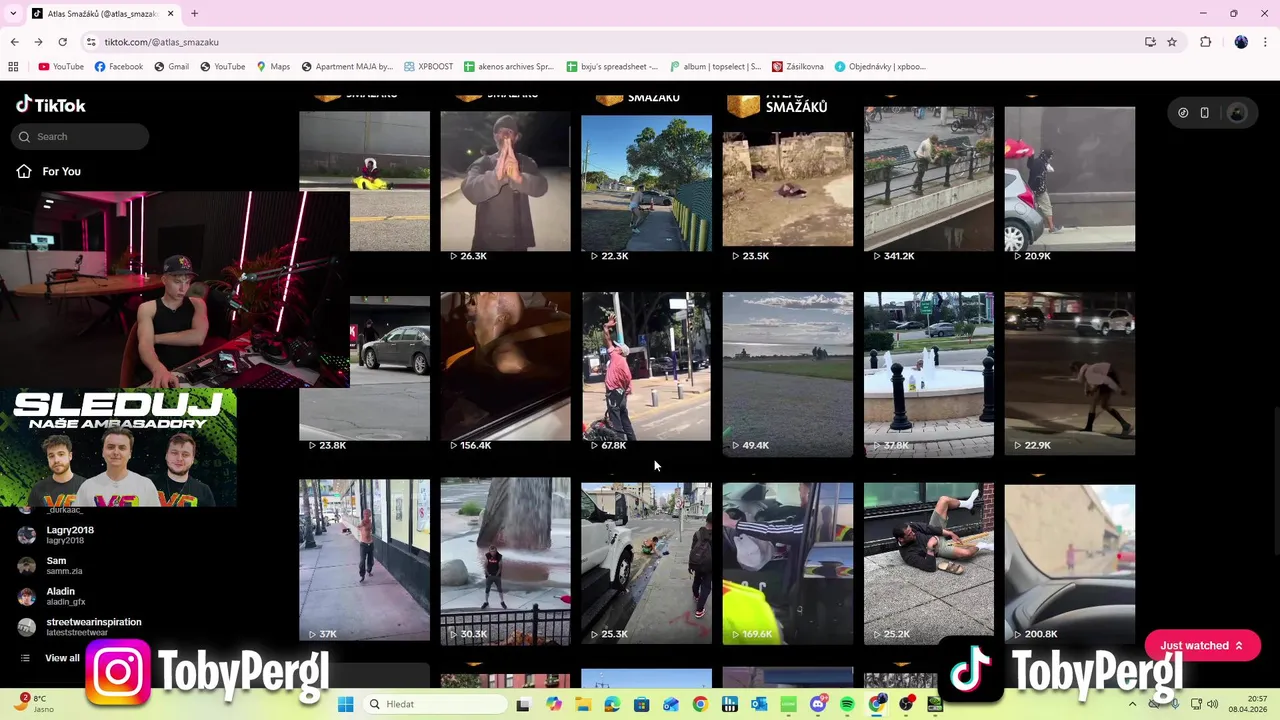This screenshot has height=720, width=1280.
Task: Click the Just watched button
Action: pyautogui.click(x=1202, y=646)
